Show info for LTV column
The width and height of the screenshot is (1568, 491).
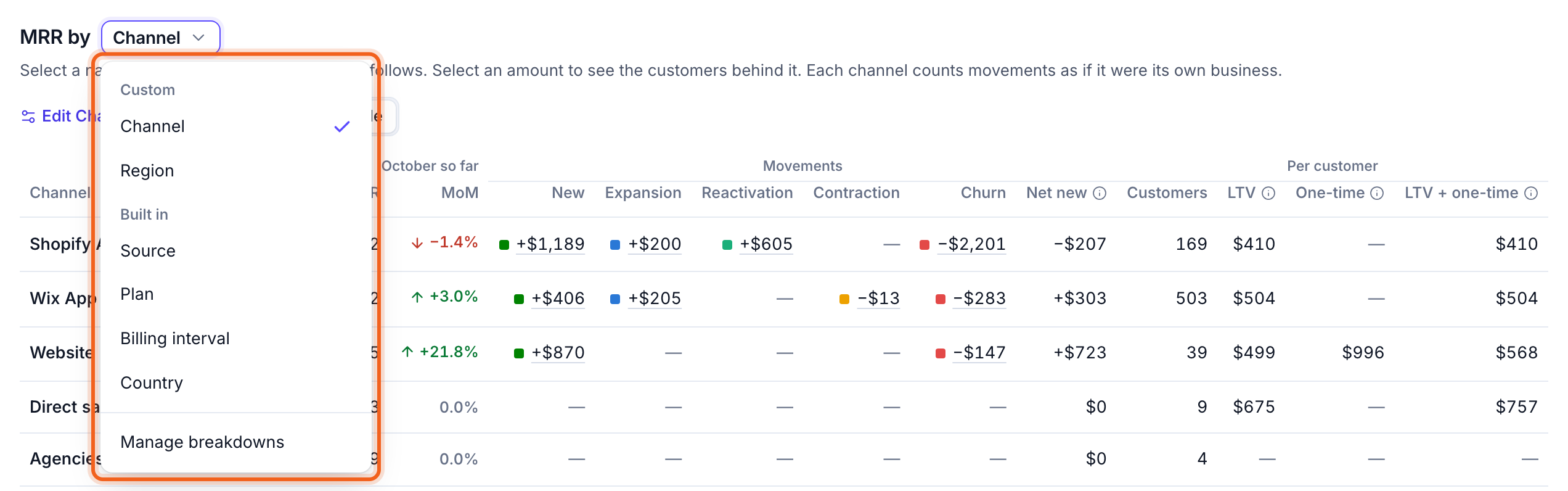(1268, 194)
